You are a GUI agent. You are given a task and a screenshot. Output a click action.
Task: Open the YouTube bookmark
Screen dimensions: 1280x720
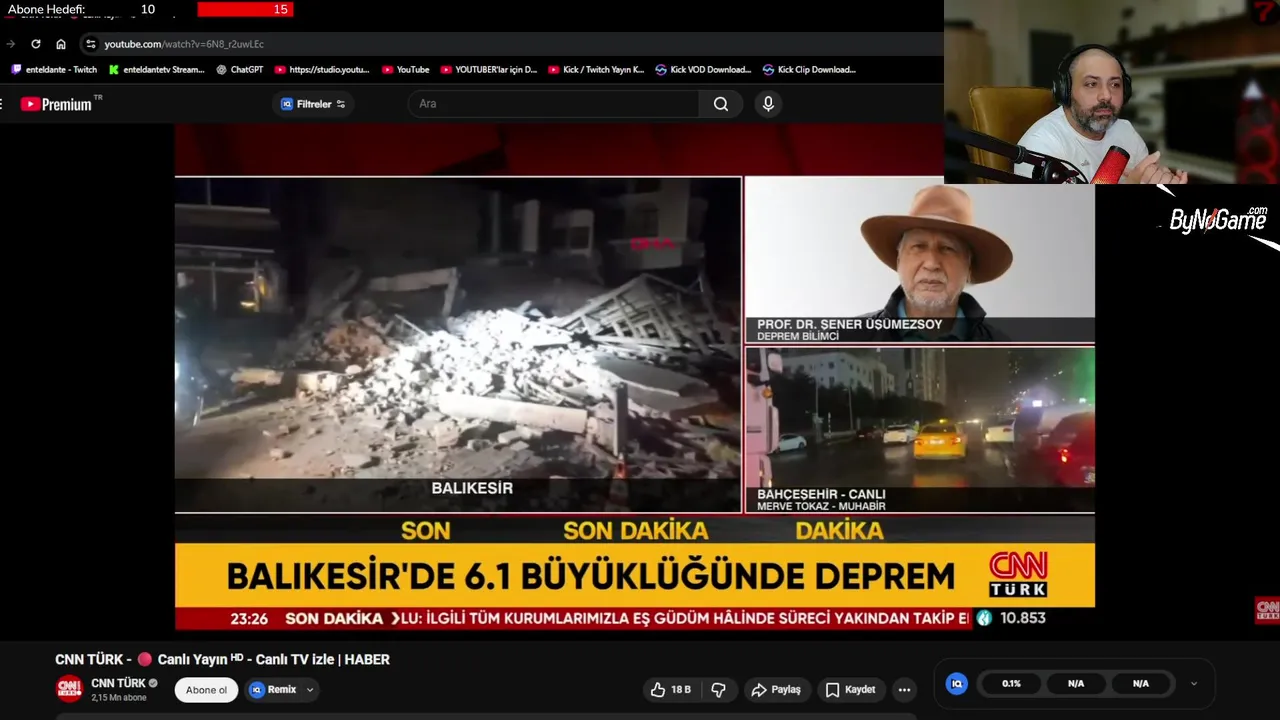tap(405, 70)
